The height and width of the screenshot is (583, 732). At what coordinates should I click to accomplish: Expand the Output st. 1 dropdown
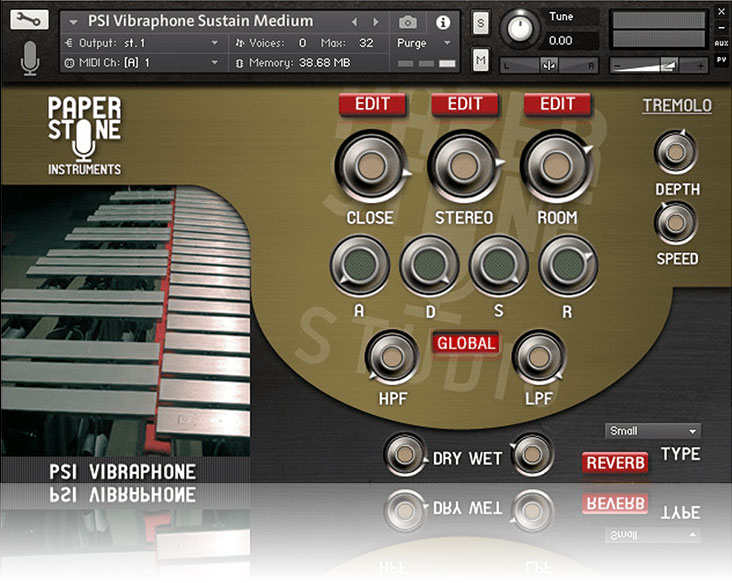142,43
